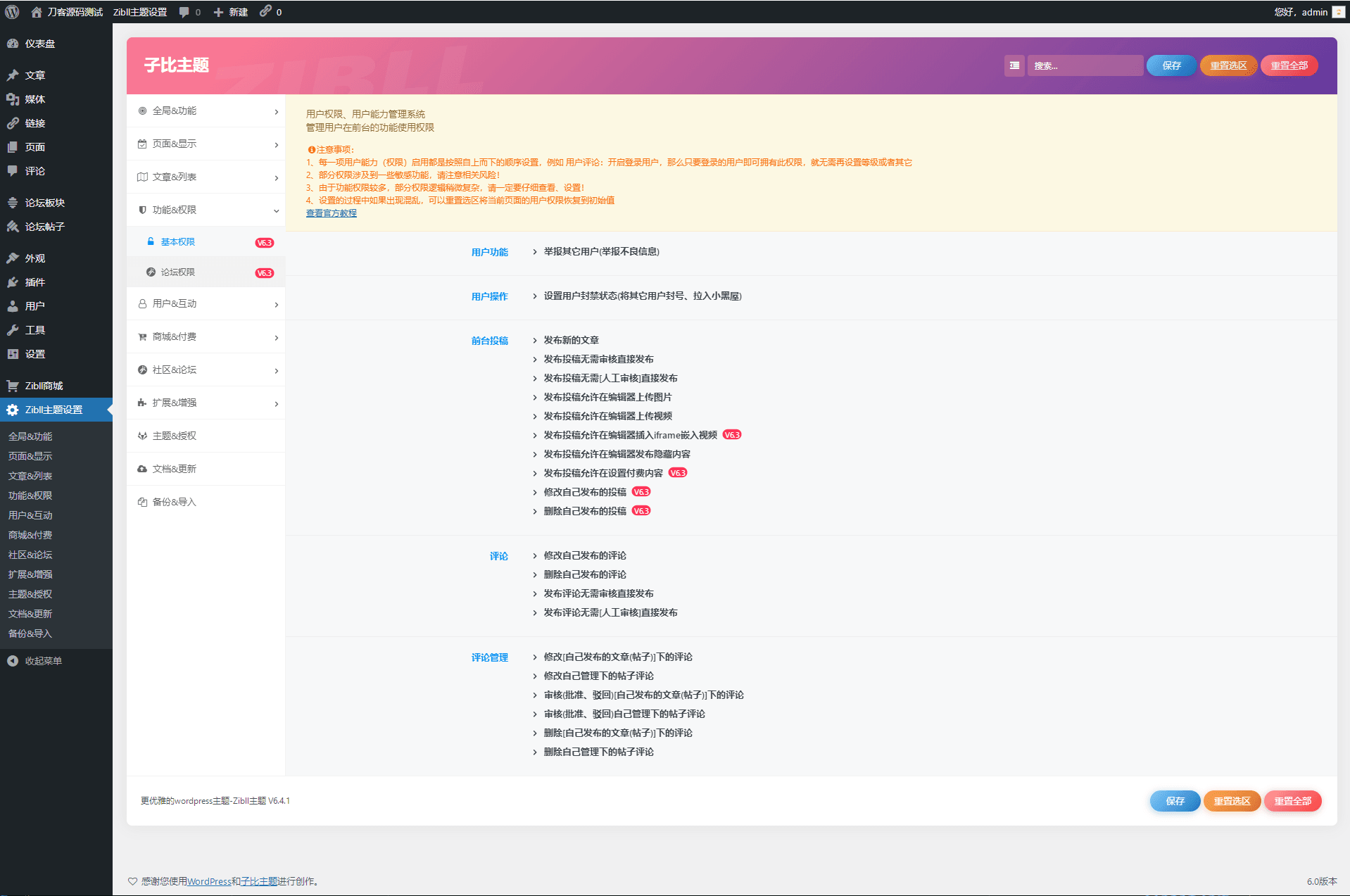Viewport: 1350px width, 896px height.
Task: Open the 媒体 media library icon
Action: pos(13,99)
